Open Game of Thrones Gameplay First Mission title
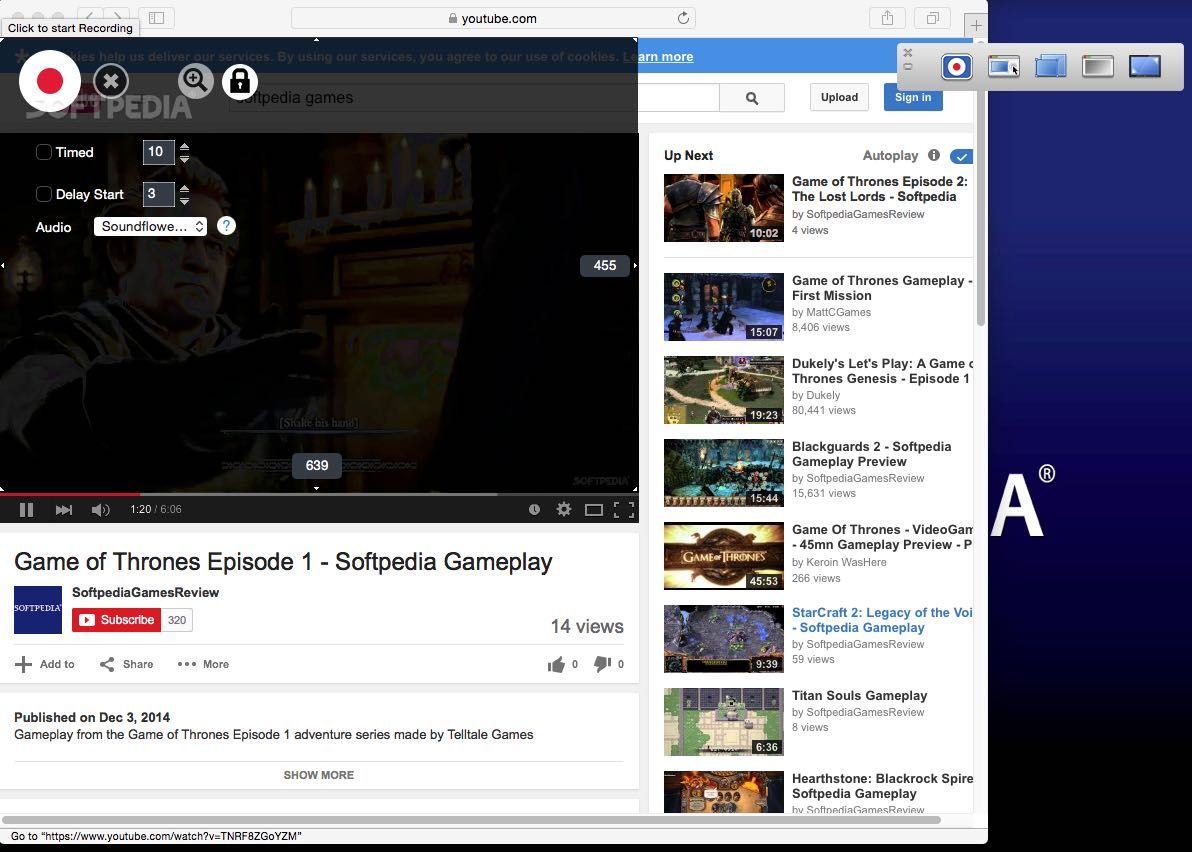 882,288
